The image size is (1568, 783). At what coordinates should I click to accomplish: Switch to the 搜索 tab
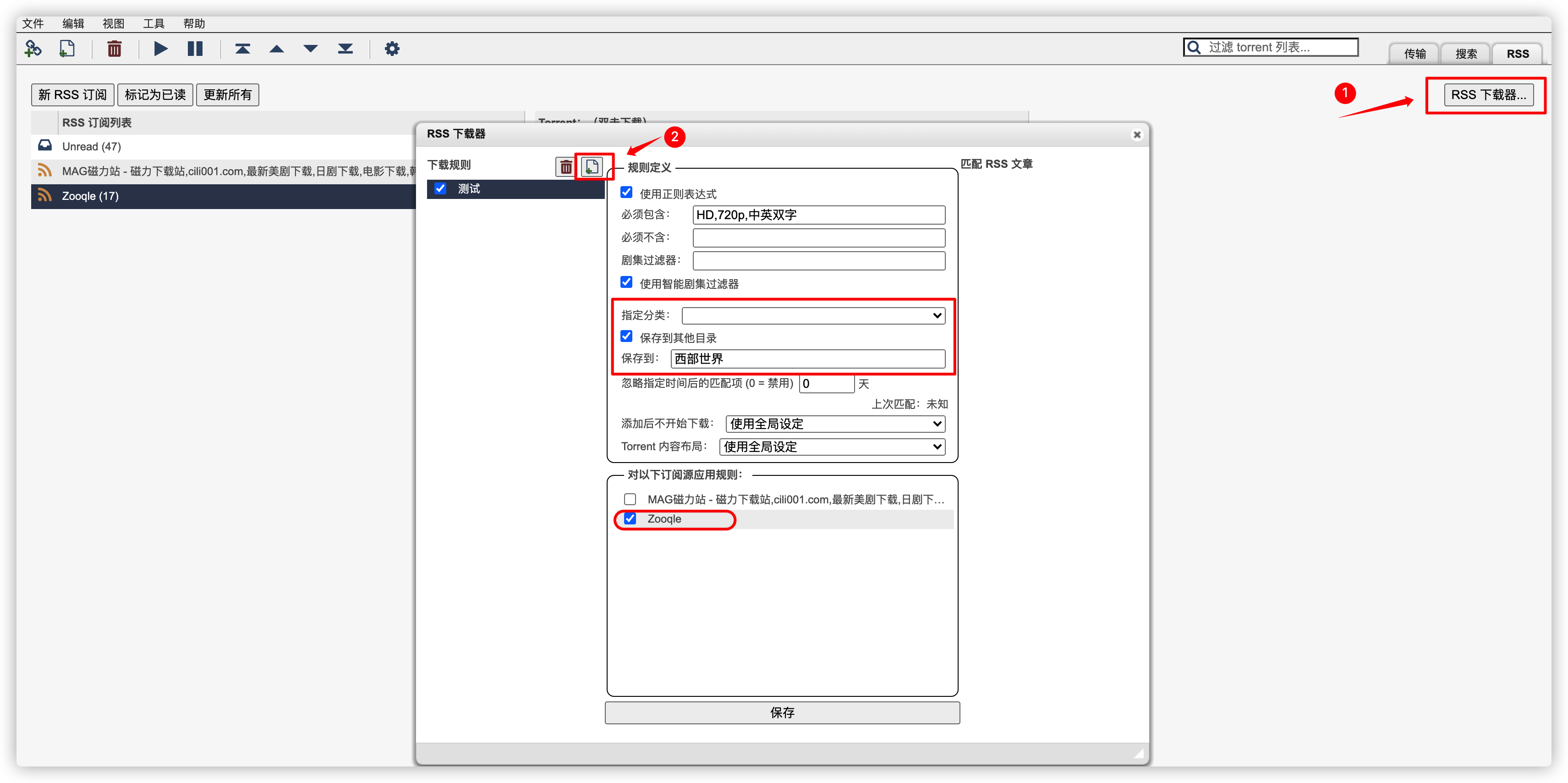pos(1466,54)
